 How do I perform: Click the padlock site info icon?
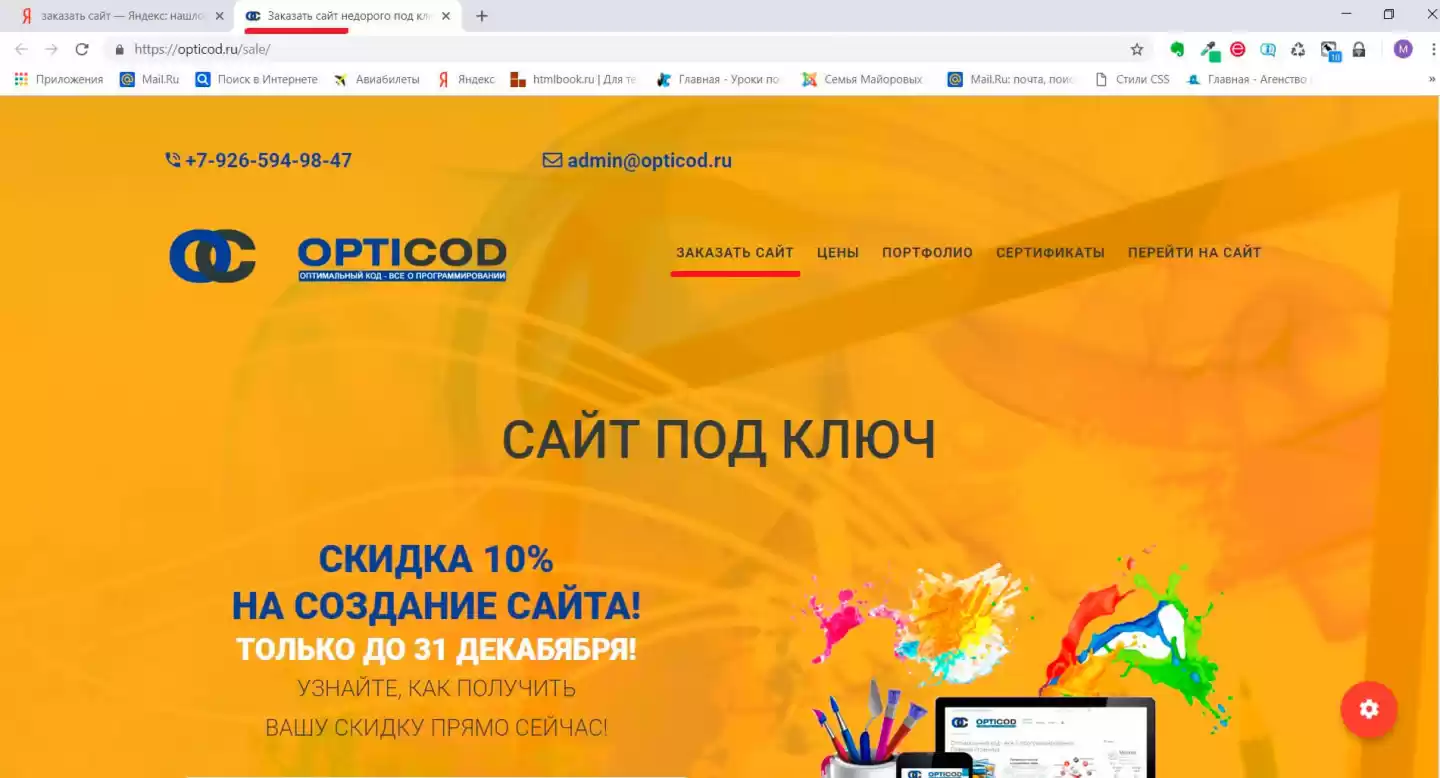tap(119, 49)
